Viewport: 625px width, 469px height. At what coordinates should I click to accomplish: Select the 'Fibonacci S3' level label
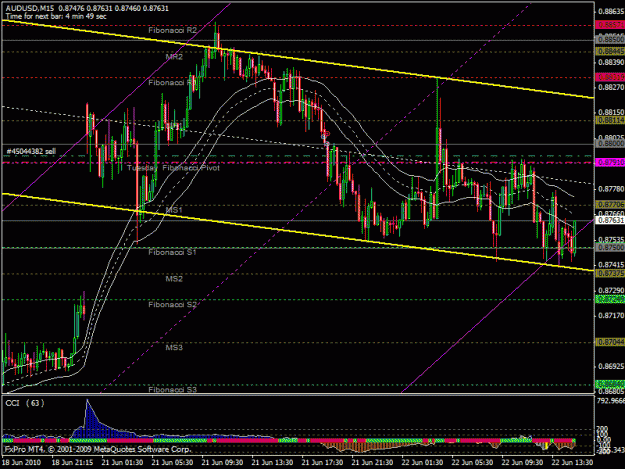173,389
